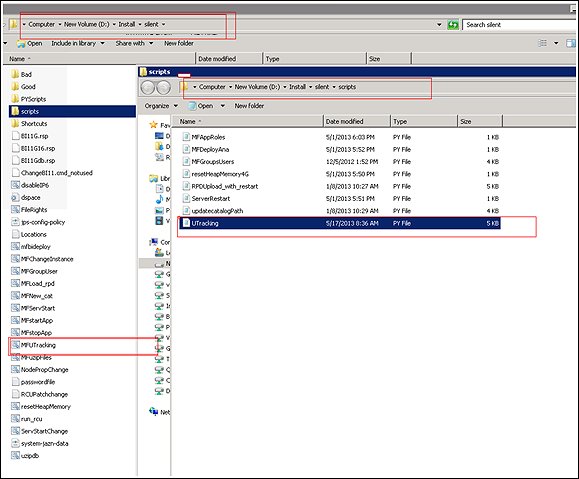Viewport: 579px width, 479px height.
Task: Click Install in the silent window address bar
Action: tap(127, 24)
